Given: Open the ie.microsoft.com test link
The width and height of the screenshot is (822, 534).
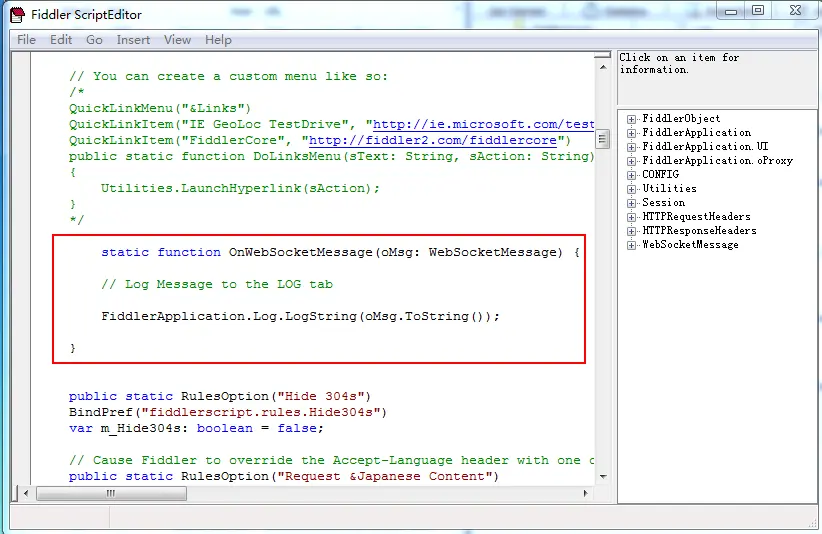Looking at the screenshot, I should point(483,124).
